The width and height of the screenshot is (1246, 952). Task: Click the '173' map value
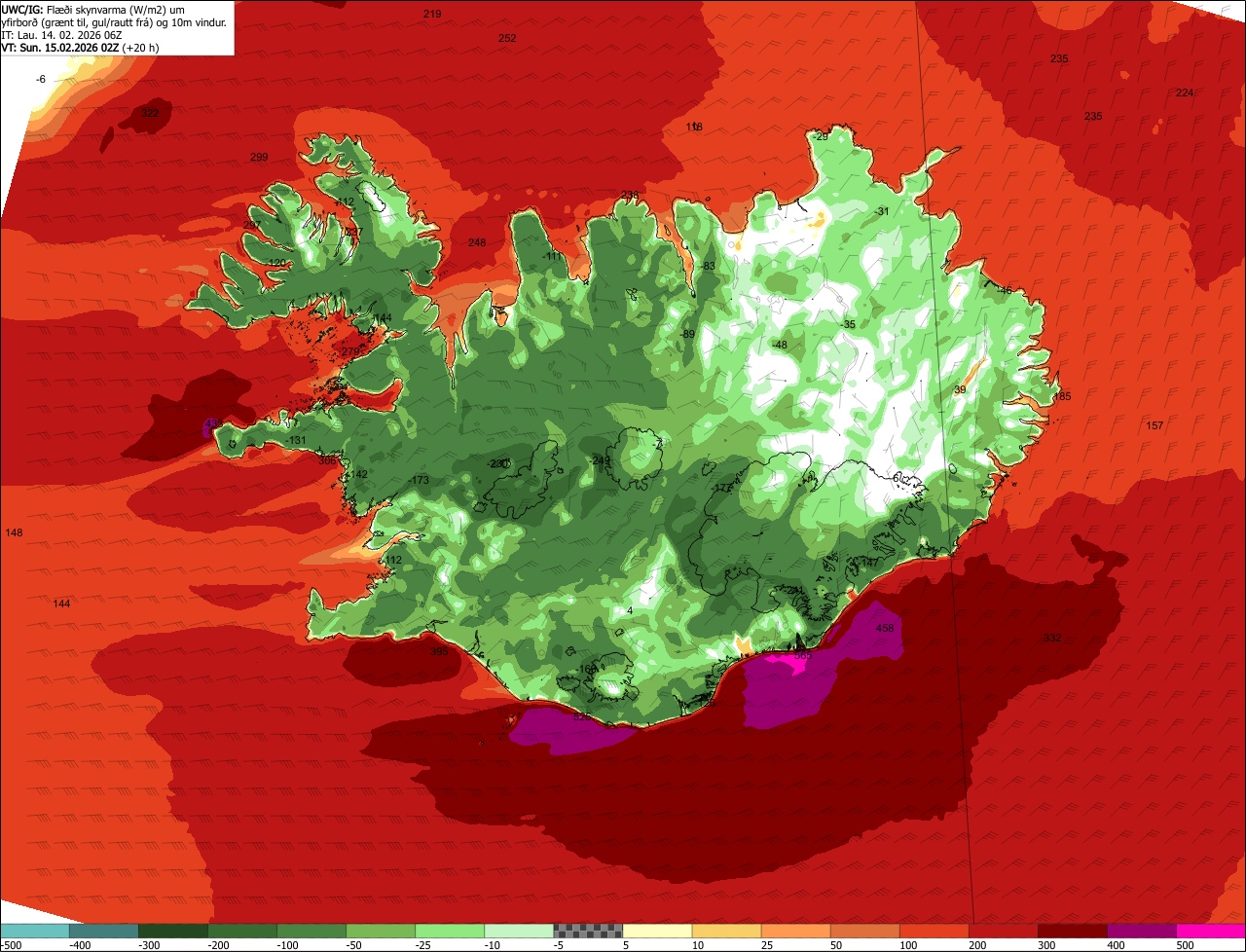pos(421,481)
